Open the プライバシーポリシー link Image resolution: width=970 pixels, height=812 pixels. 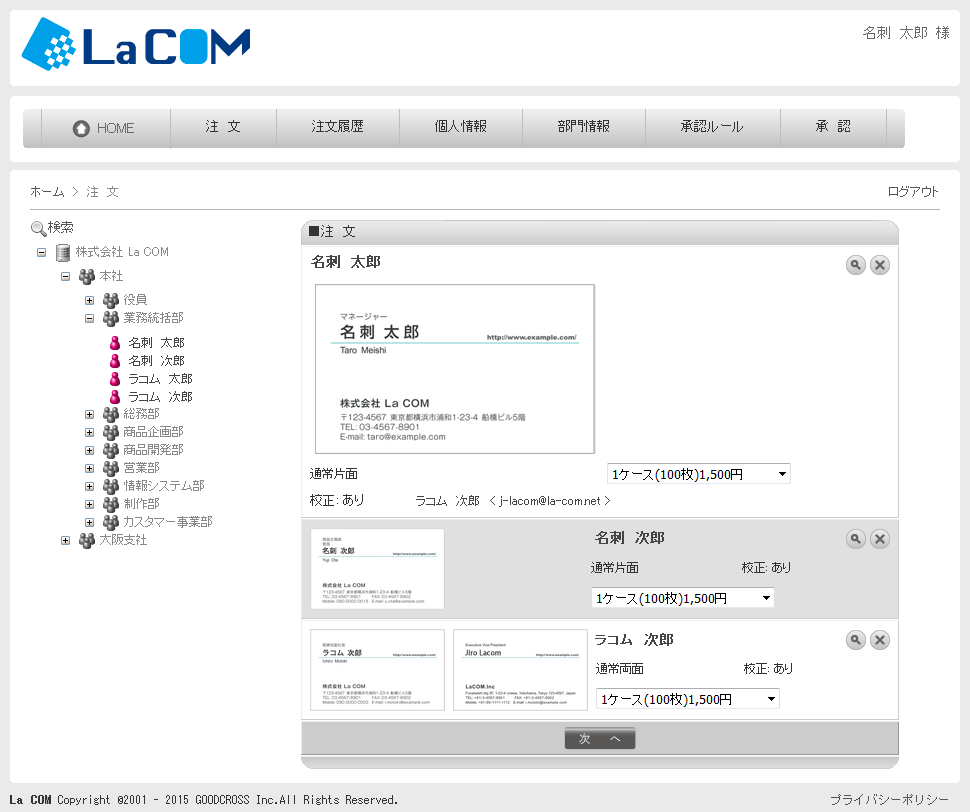point(889,800)
